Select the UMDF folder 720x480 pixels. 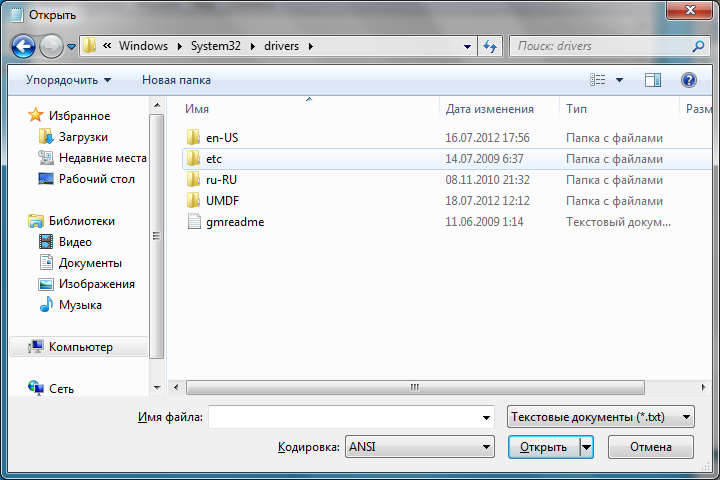point(223,201)
